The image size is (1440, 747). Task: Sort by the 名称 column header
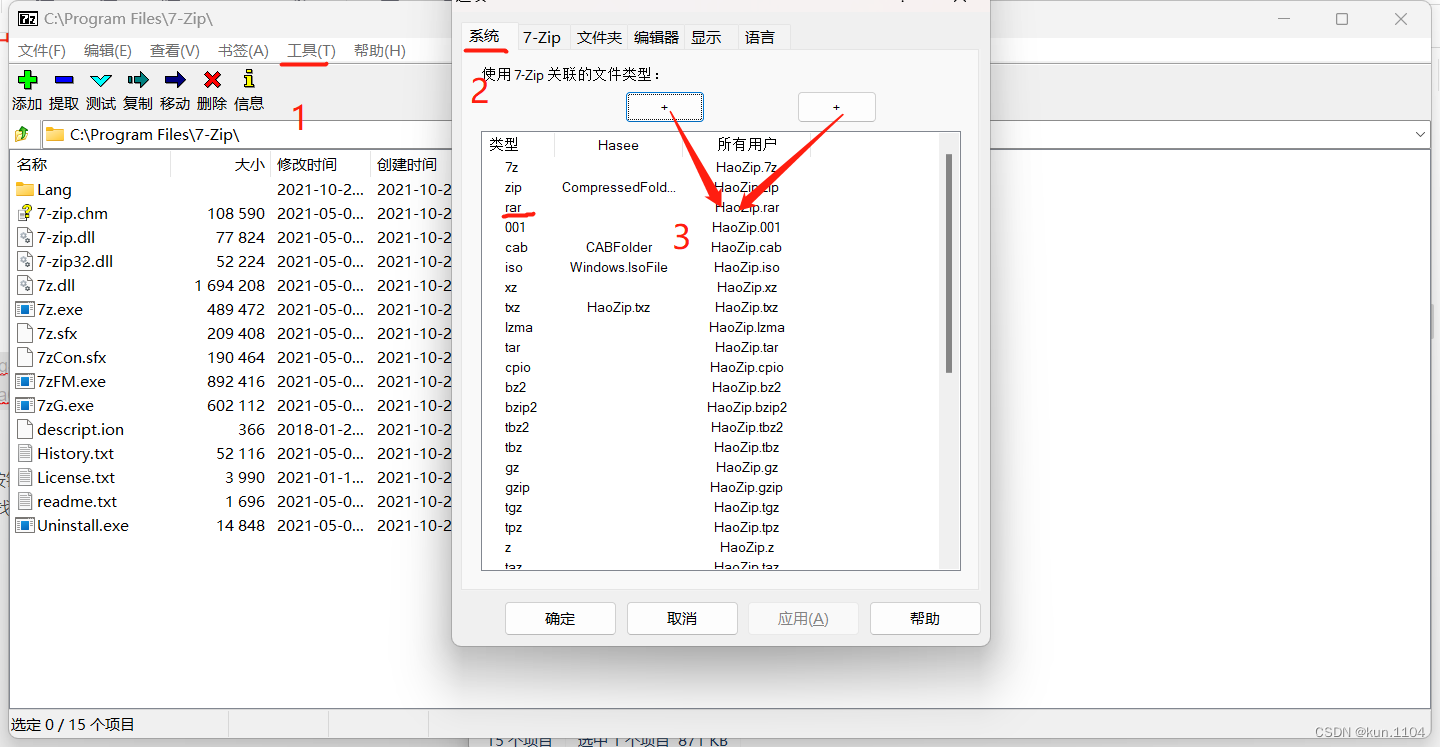click(92, 164)
